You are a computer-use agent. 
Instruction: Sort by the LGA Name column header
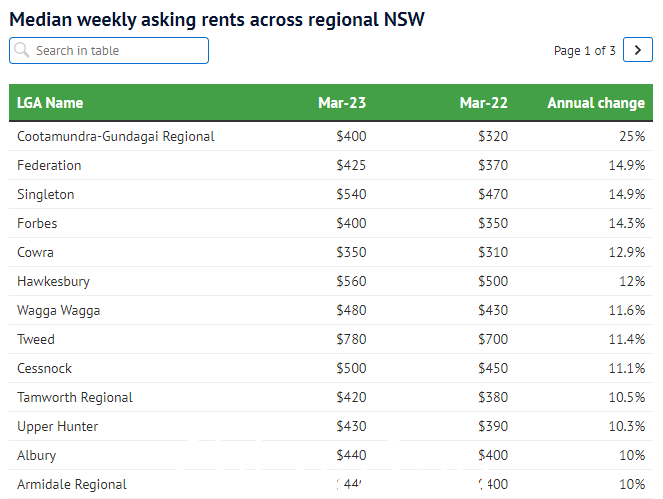pos(50,103)
